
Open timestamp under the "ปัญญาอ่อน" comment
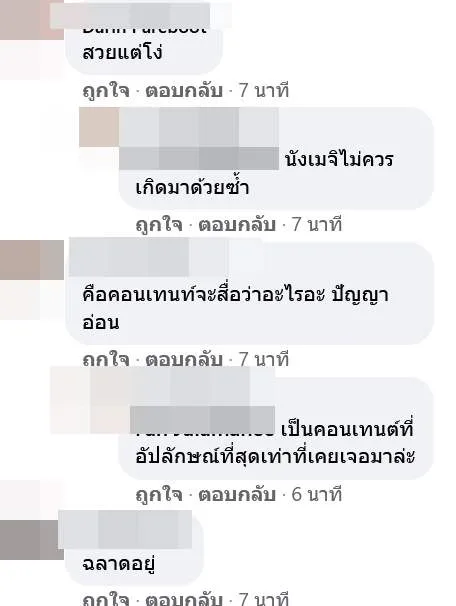click(264, 359)
